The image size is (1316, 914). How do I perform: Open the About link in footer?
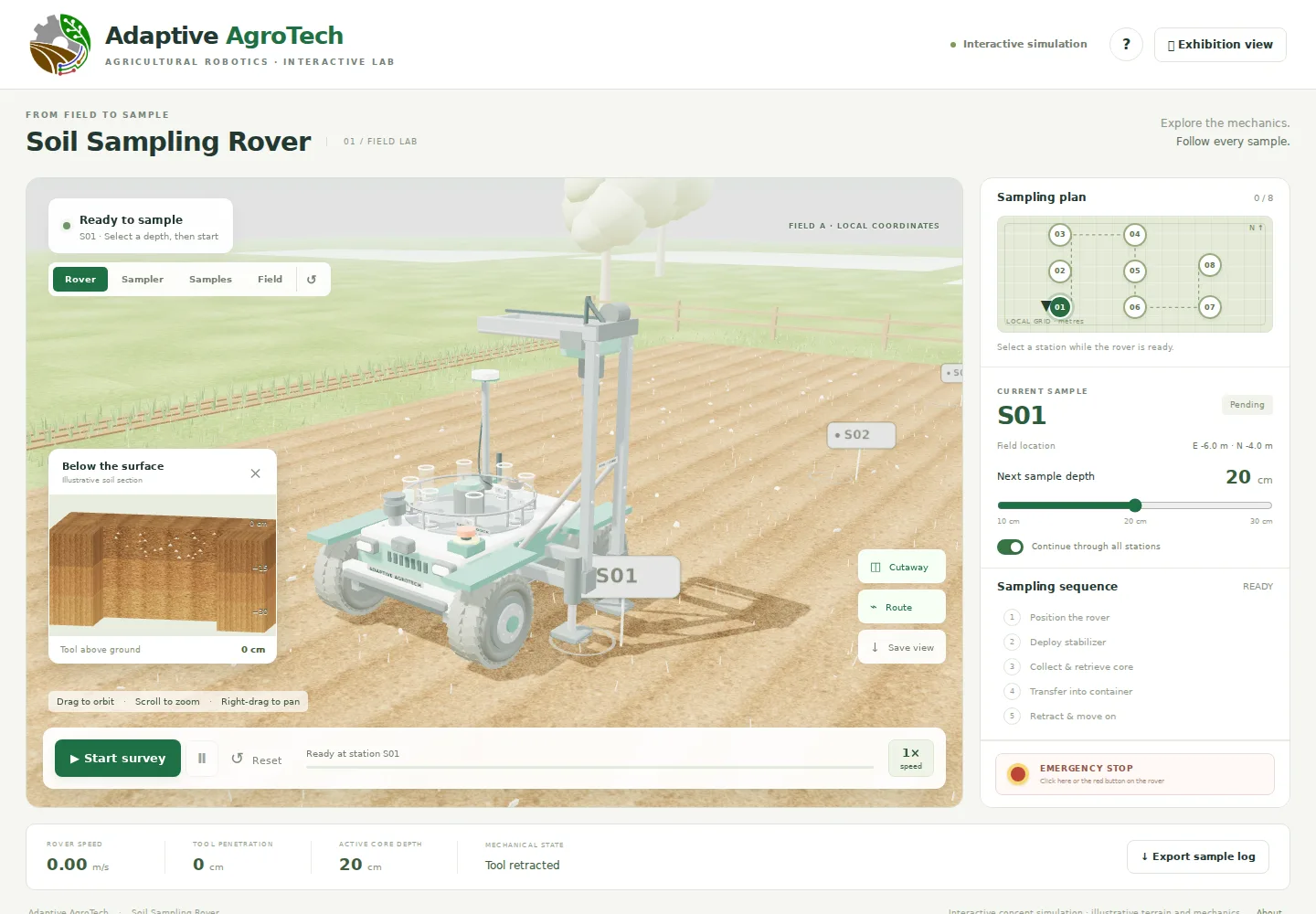pos(1268,910)
